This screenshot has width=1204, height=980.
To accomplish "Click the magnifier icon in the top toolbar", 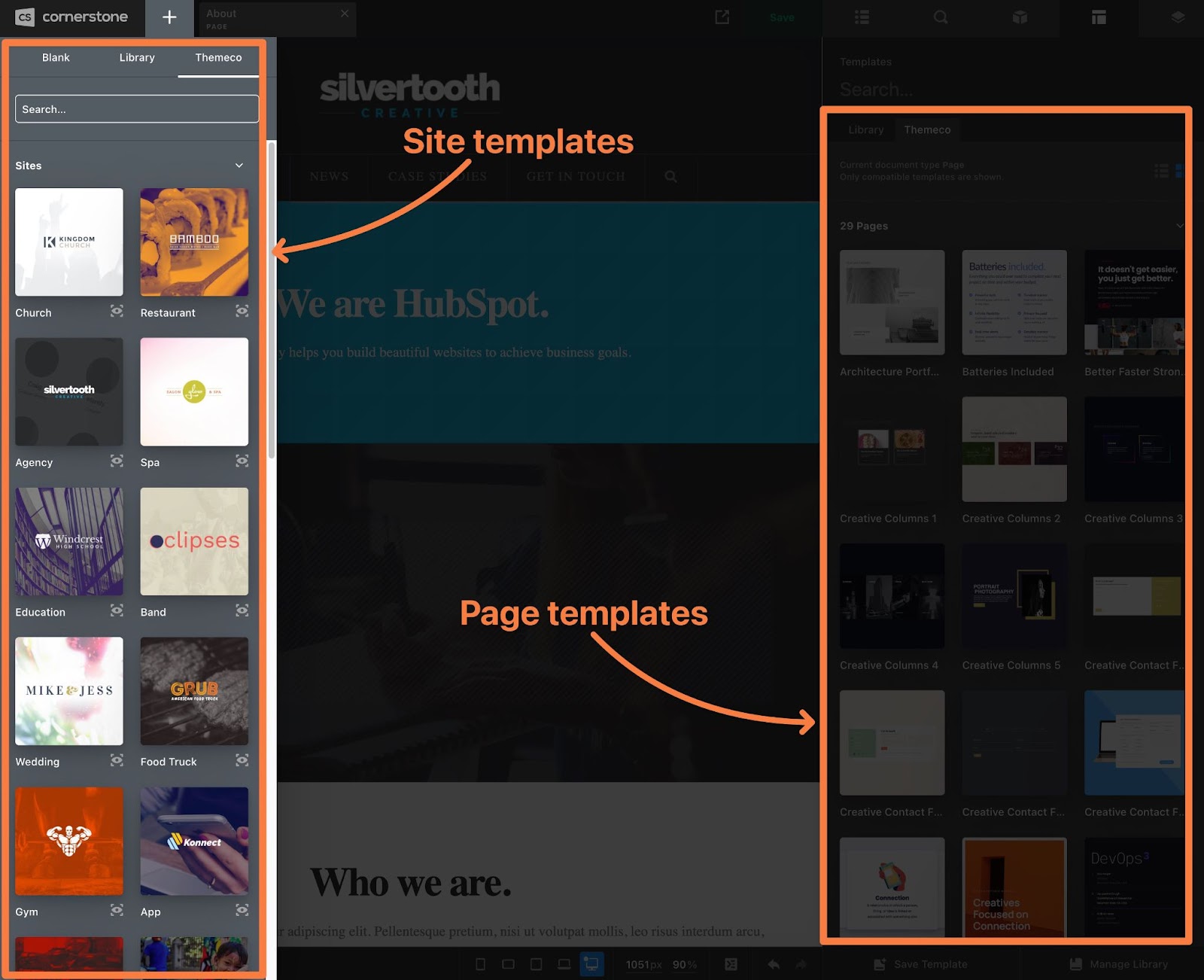I will point(941,17).
